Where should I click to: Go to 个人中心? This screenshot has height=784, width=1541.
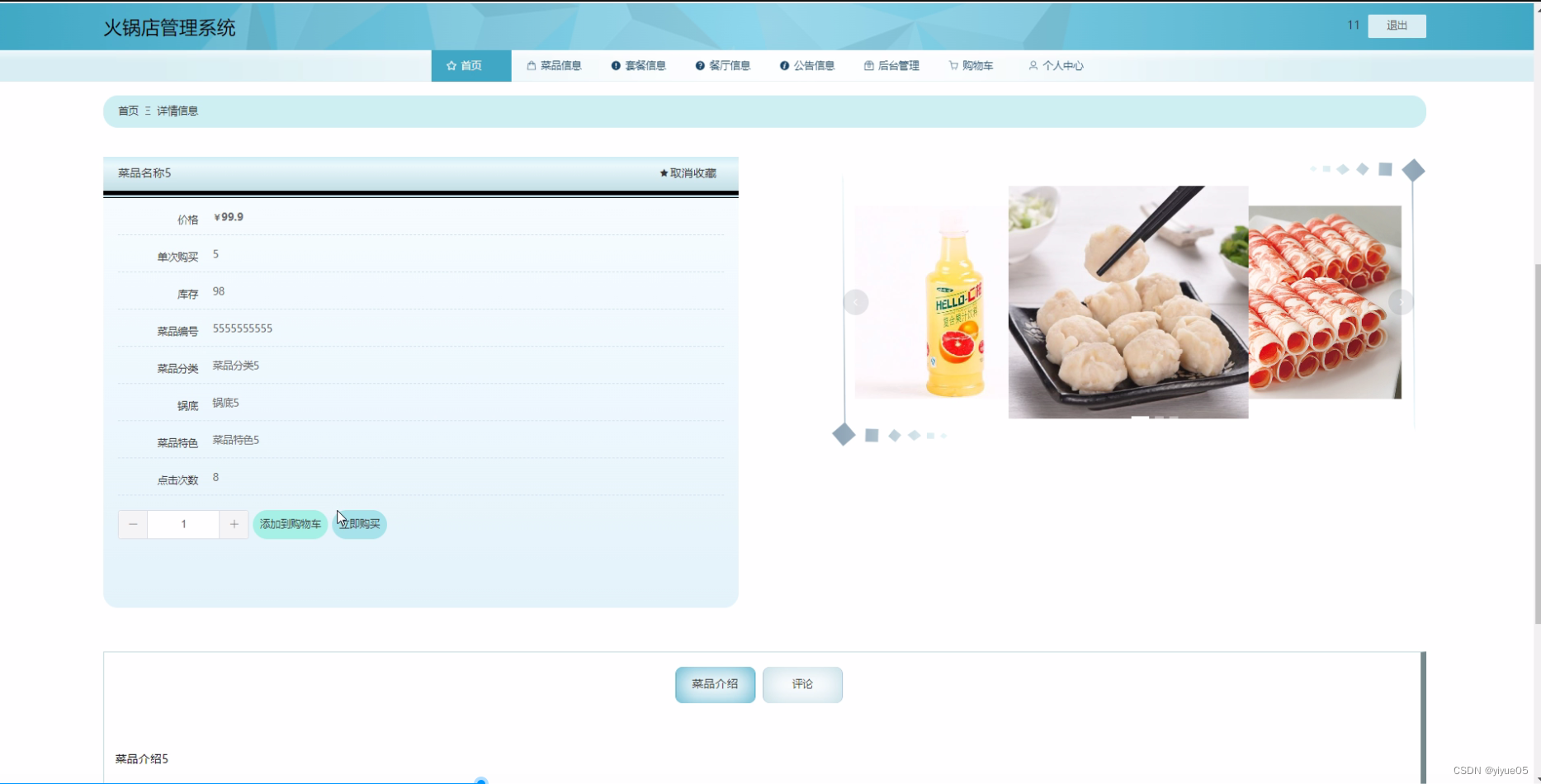(1056, 66)
